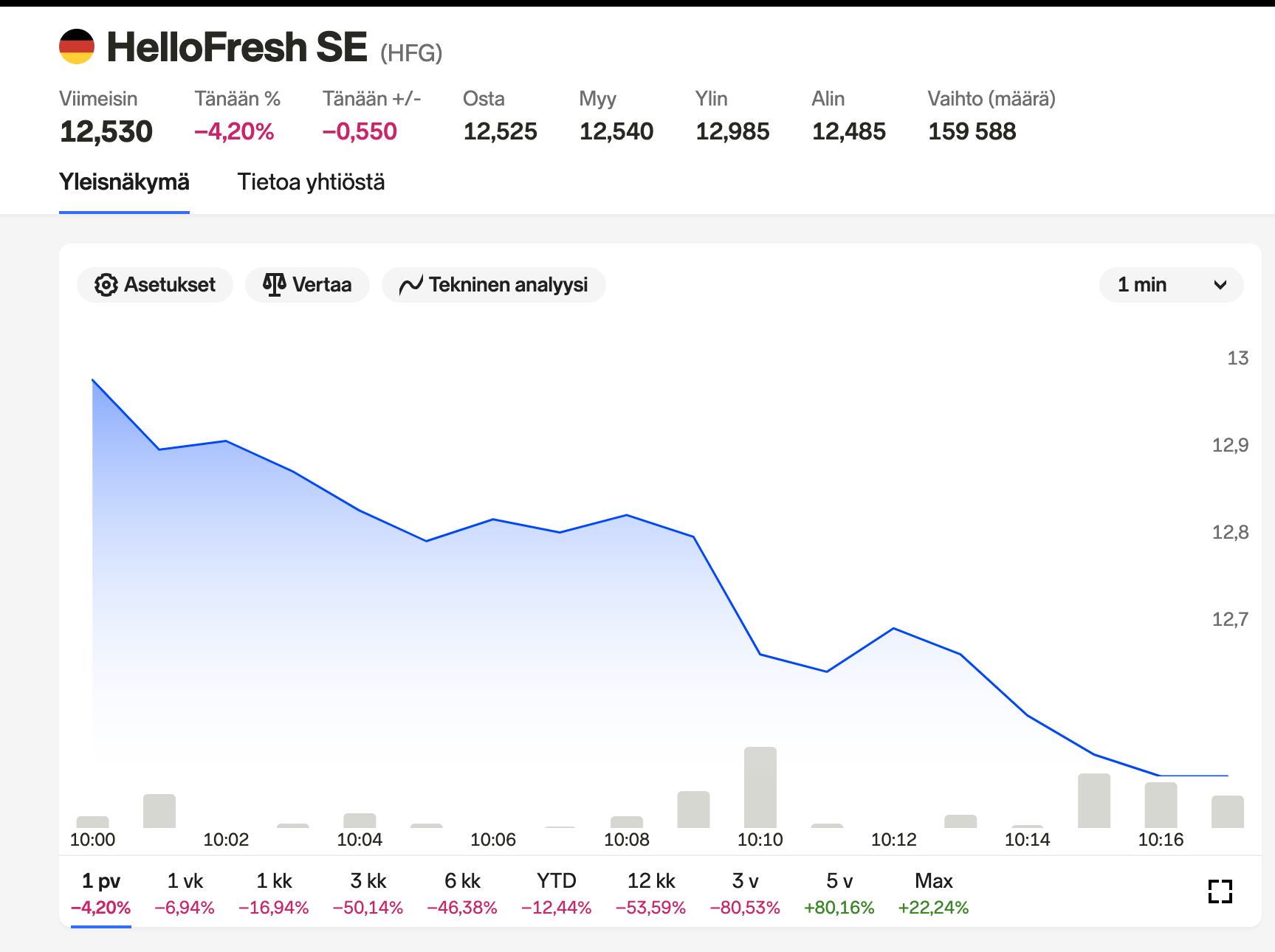Click the Vertaa scales icon
The width and height of the screenshot is (1275, 952).
(x=274, y=285)
